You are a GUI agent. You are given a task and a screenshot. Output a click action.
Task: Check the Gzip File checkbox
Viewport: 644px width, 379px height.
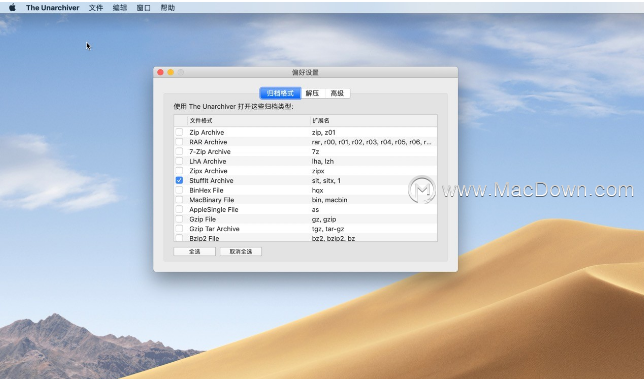[x=179, y=219]
